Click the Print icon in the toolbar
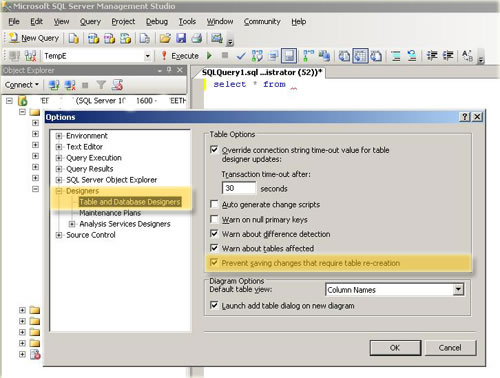 point(197,38)
